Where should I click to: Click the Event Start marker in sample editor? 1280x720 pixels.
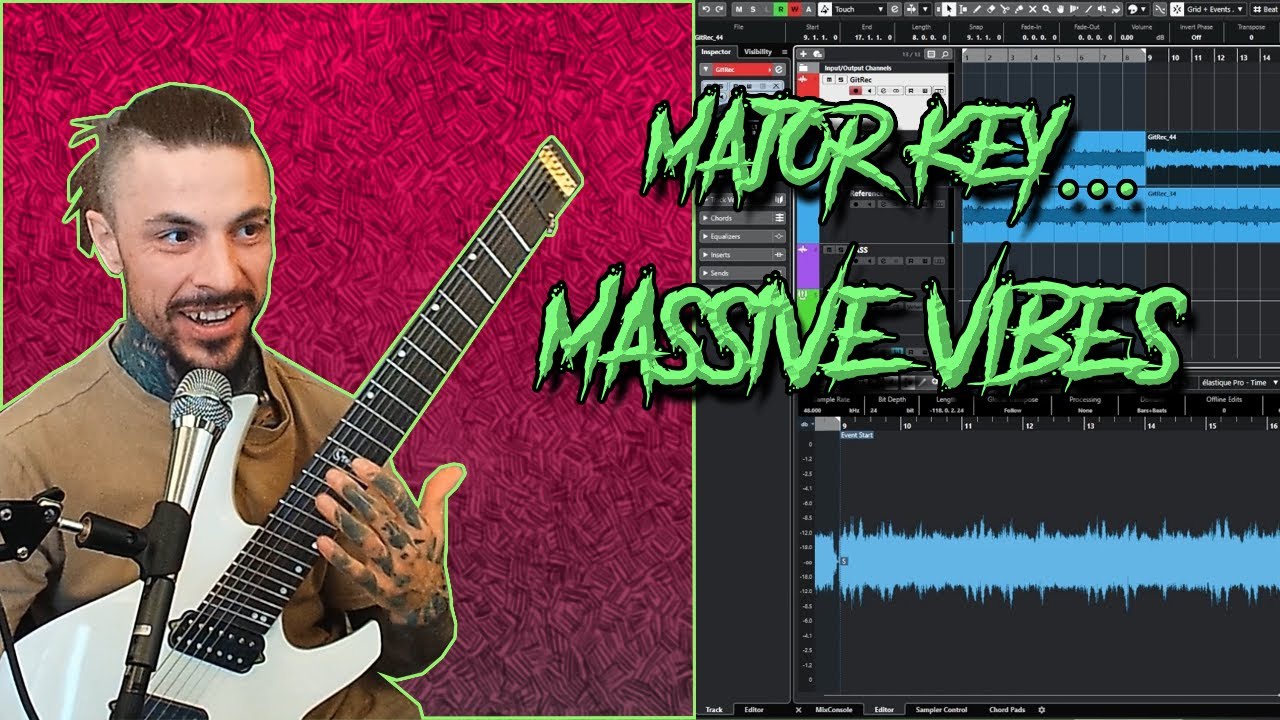point(857,435)
